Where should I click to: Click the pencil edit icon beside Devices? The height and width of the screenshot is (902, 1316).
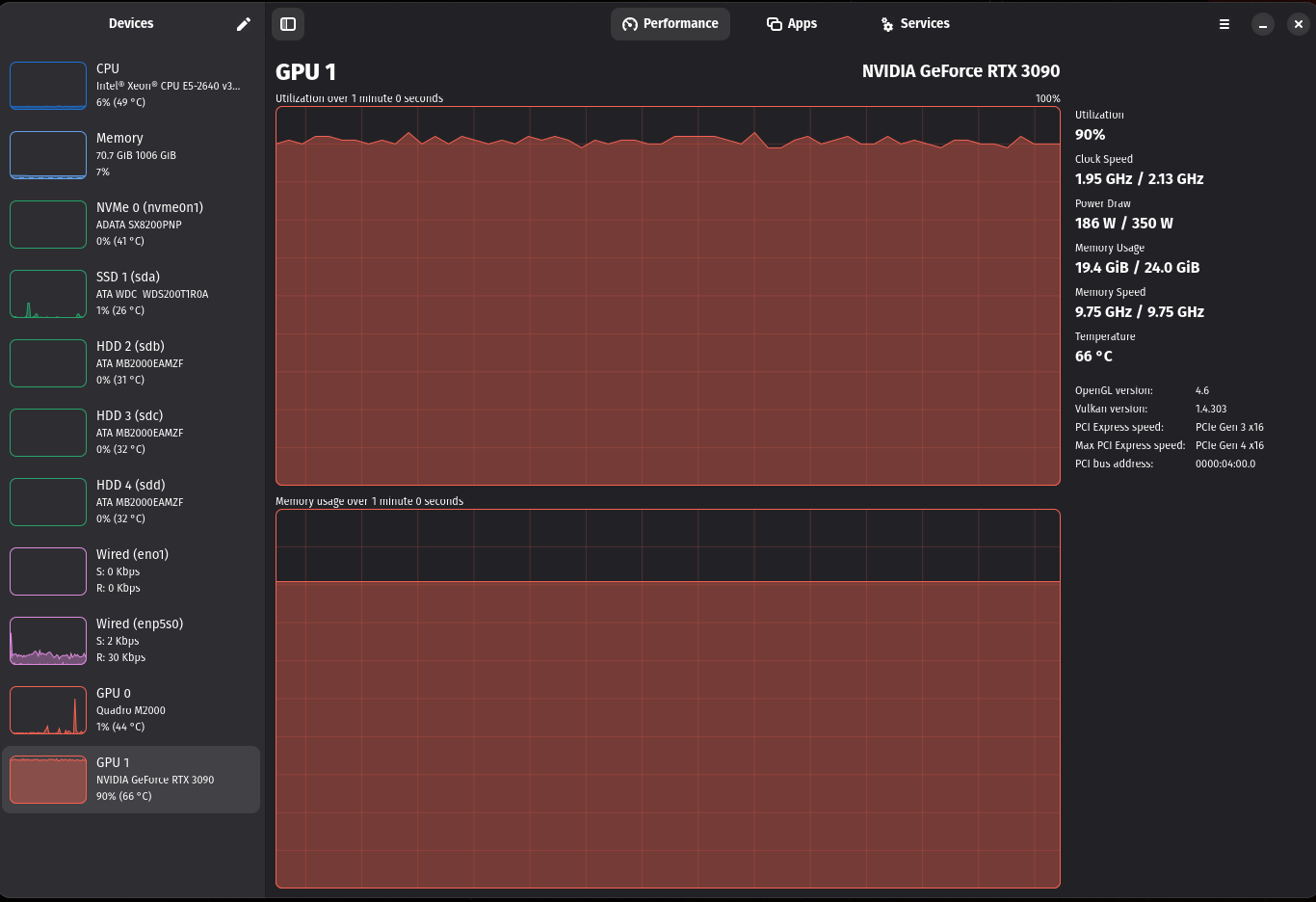tap(244, 24)
